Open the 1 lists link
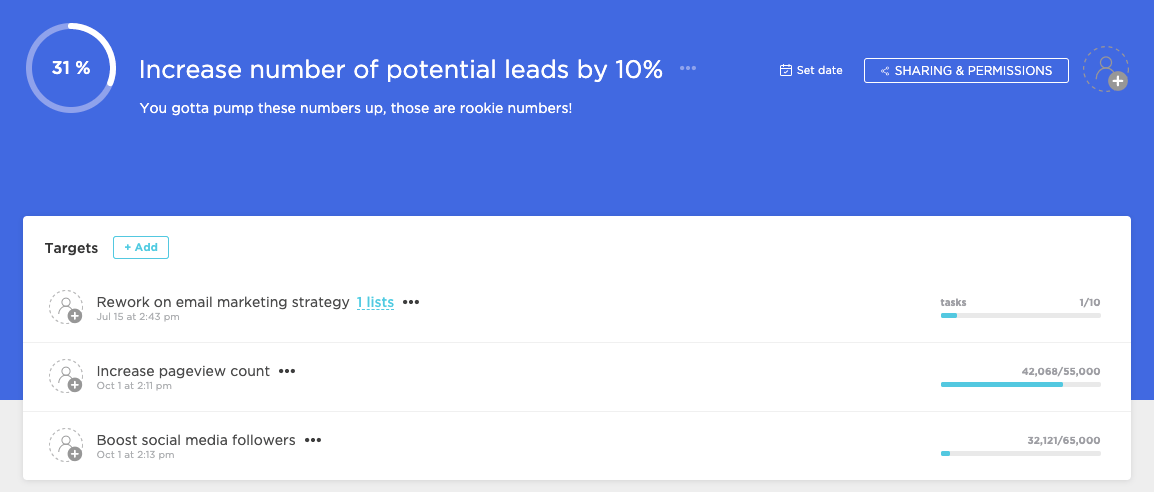This screenshot has height=492, width=1154. tap(375, 302)
